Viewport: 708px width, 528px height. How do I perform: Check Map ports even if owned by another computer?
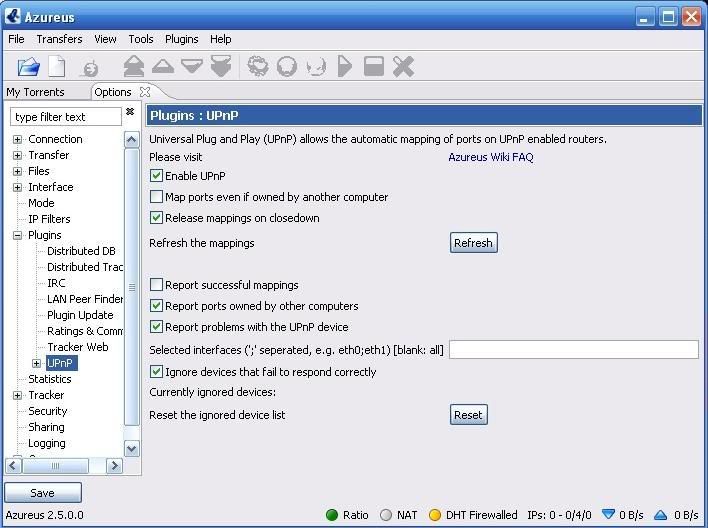click(x=156, y=196)
